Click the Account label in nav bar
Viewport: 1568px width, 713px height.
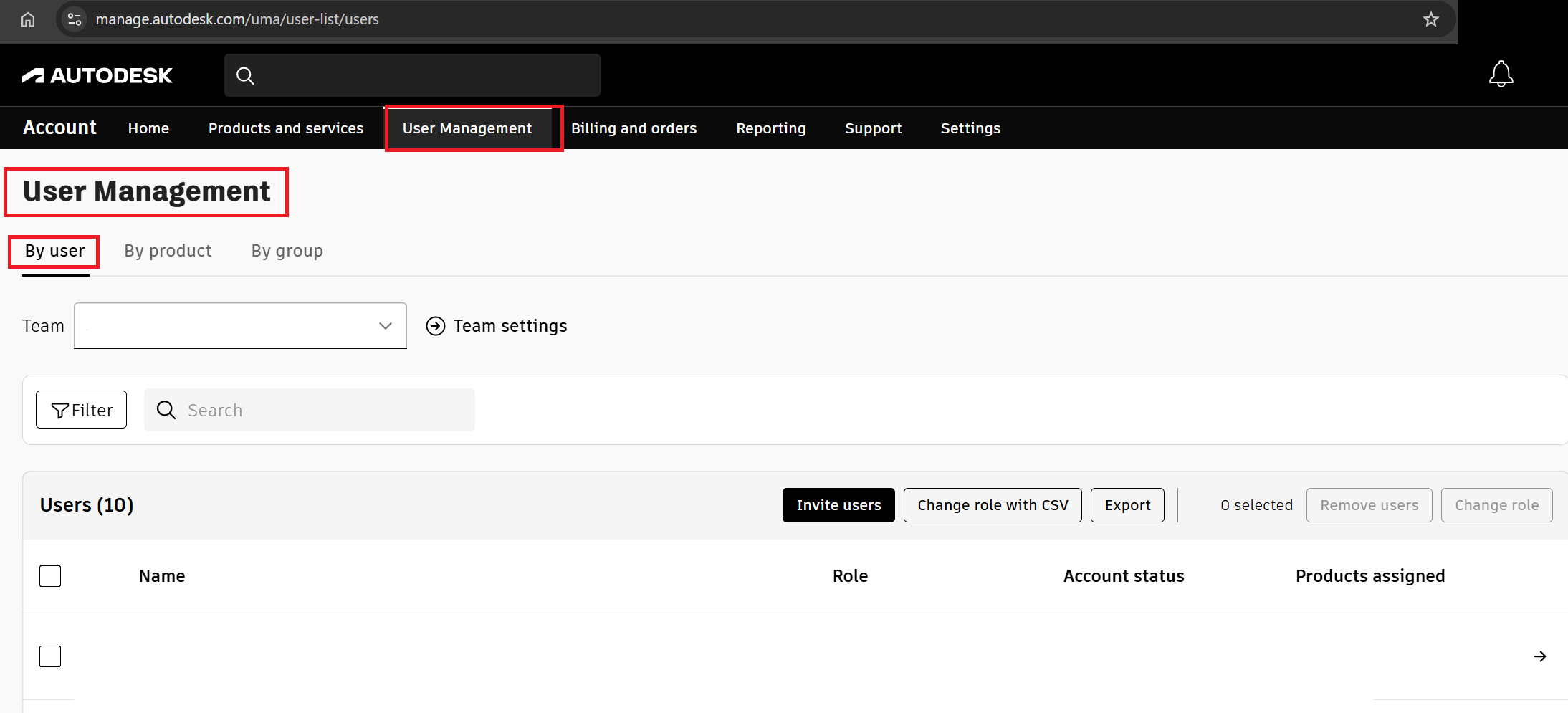[x=59, y=128]
